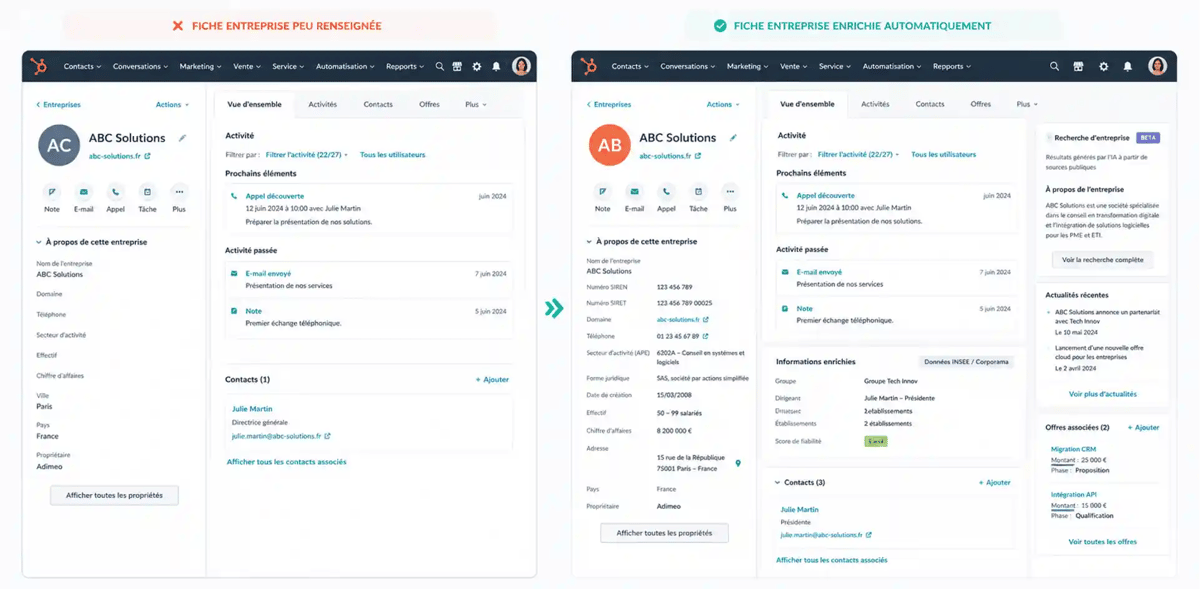Image resolution: width=1200 pixels, height=589 pixels.
Task: Click the pencil edit icon beside the AB avatar
Action: [733, 138]
